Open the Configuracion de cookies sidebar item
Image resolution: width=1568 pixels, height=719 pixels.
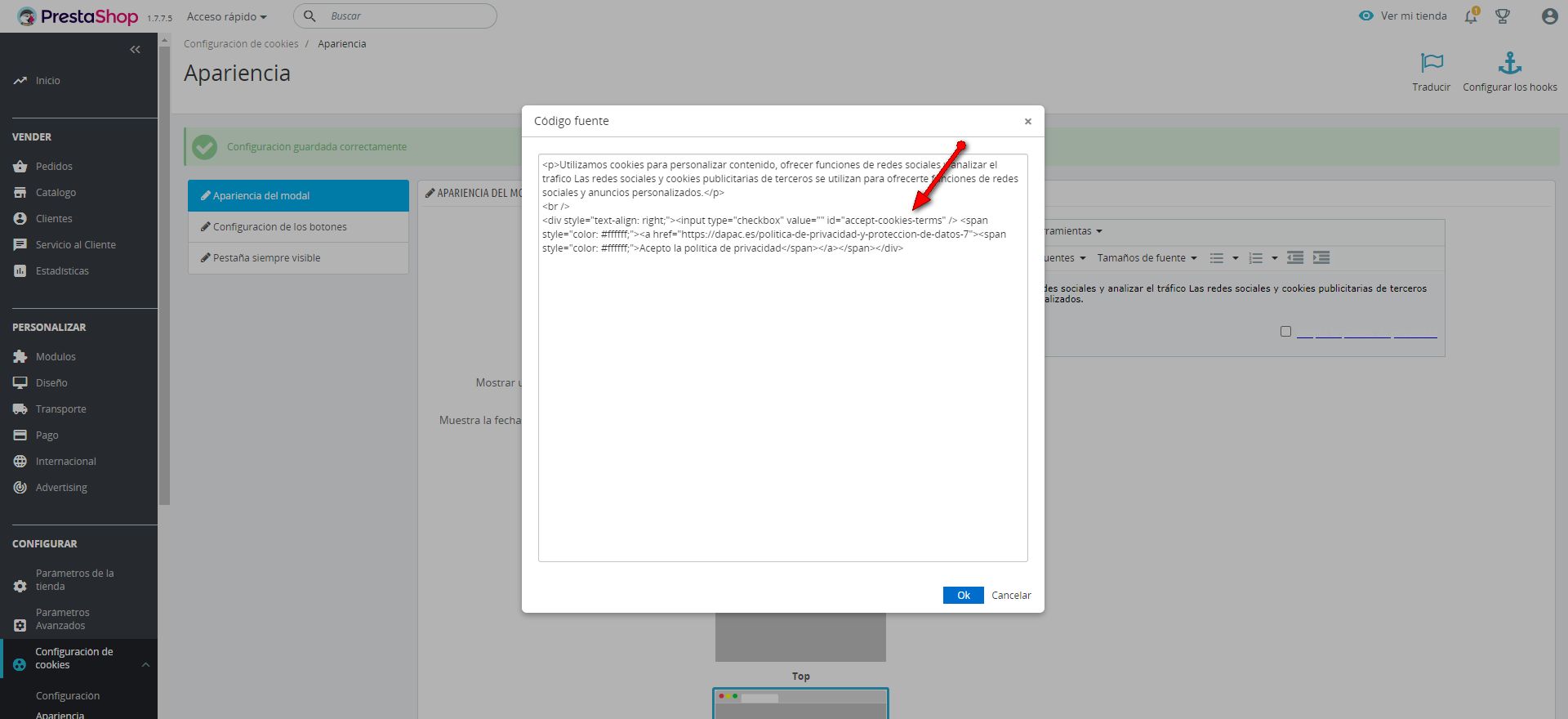tap(74, 659)
